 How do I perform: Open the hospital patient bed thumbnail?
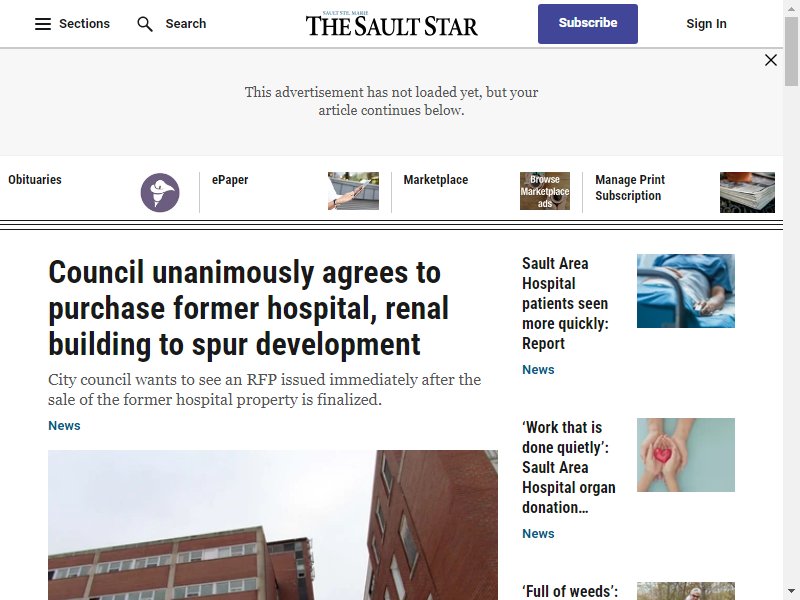(686, 291)
